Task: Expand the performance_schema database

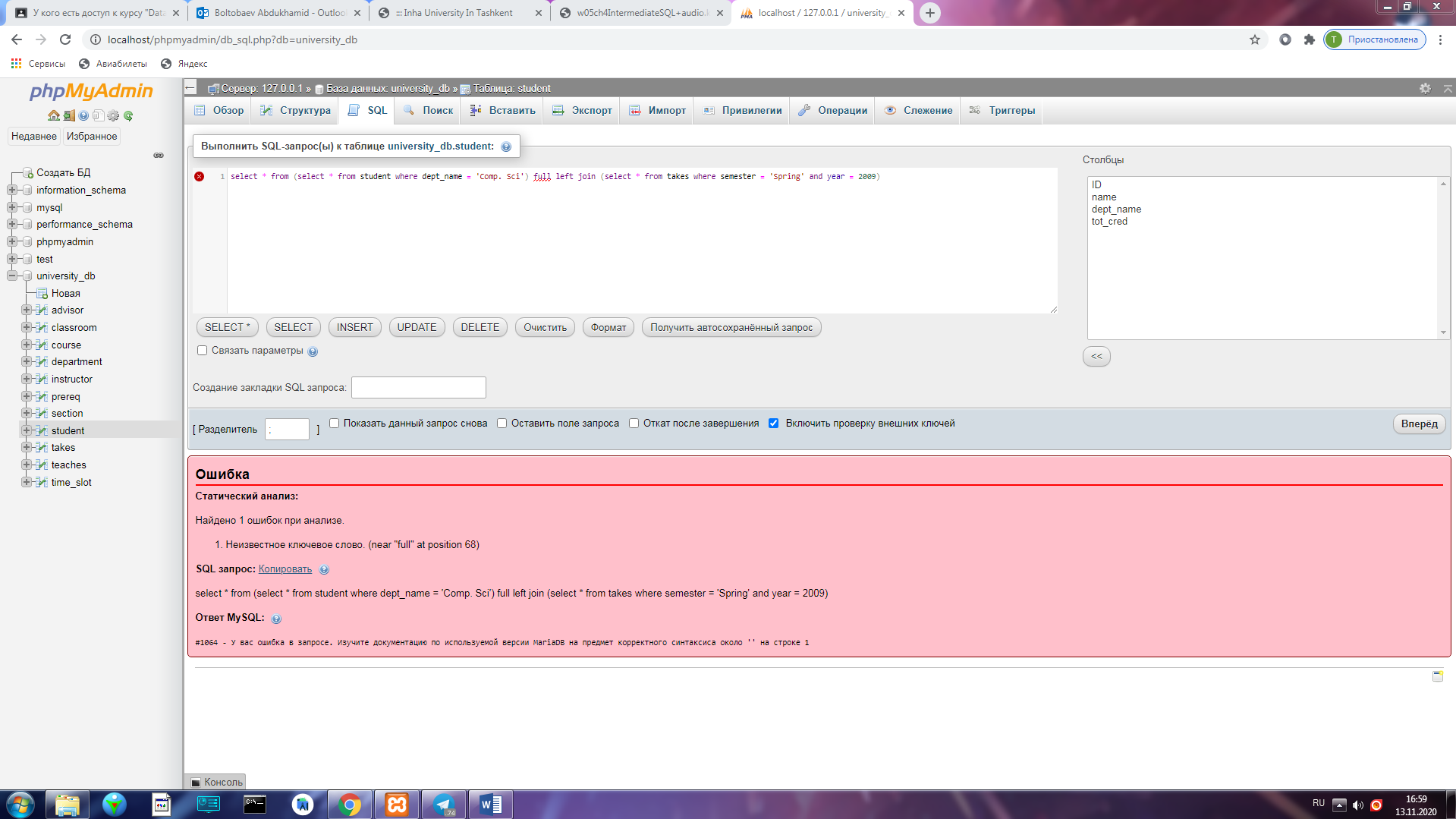Action: point(12,224)
